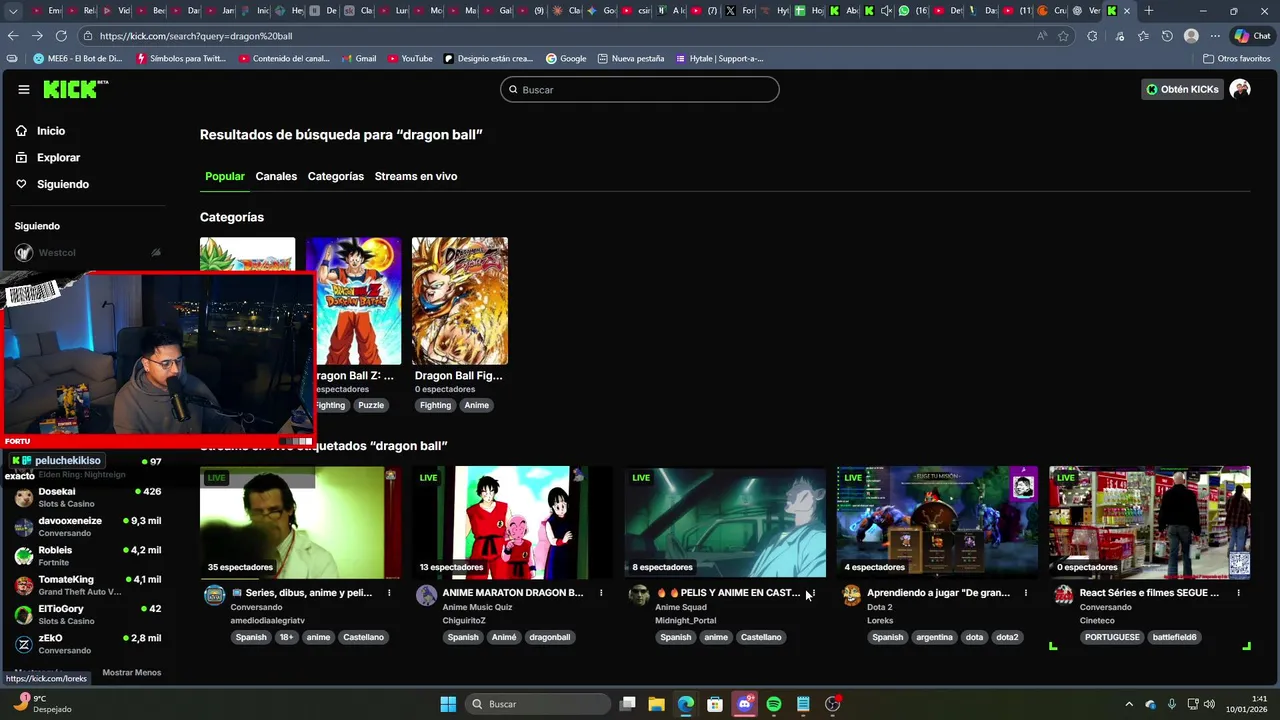The height and width of the screenshot is (720, 1280).
Task: Open the Windows Start menu
Action: (448, 704)
